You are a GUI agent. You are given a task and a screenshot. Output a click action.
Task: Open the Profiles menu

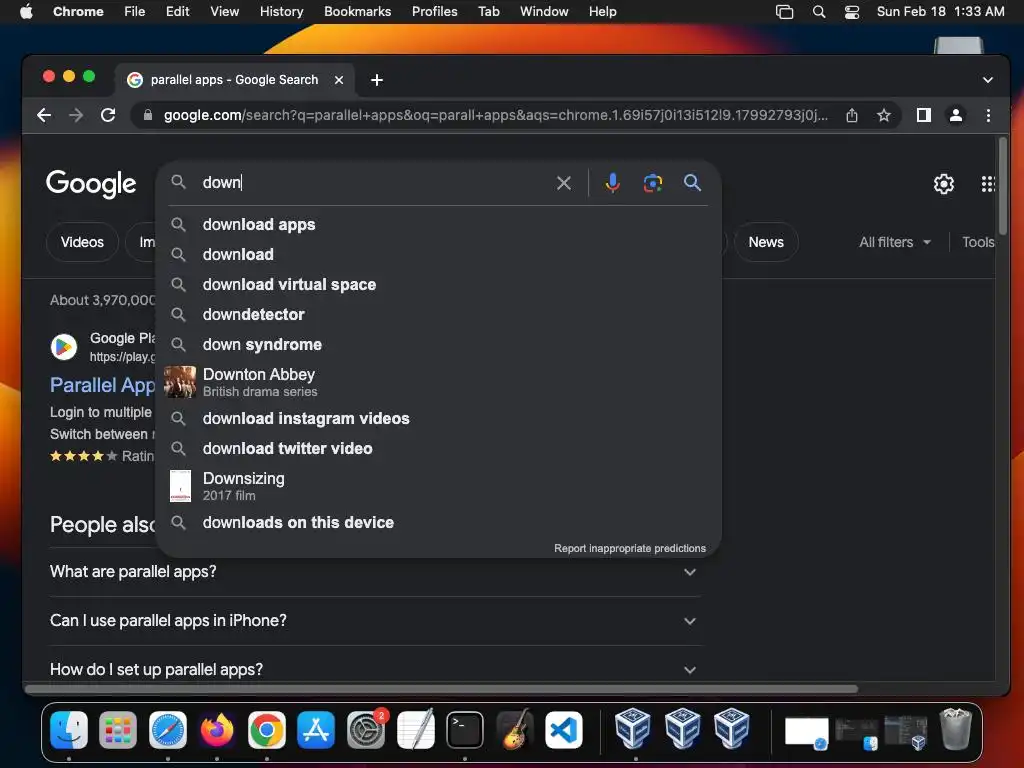pyautogui.click(x=434, y=12)
